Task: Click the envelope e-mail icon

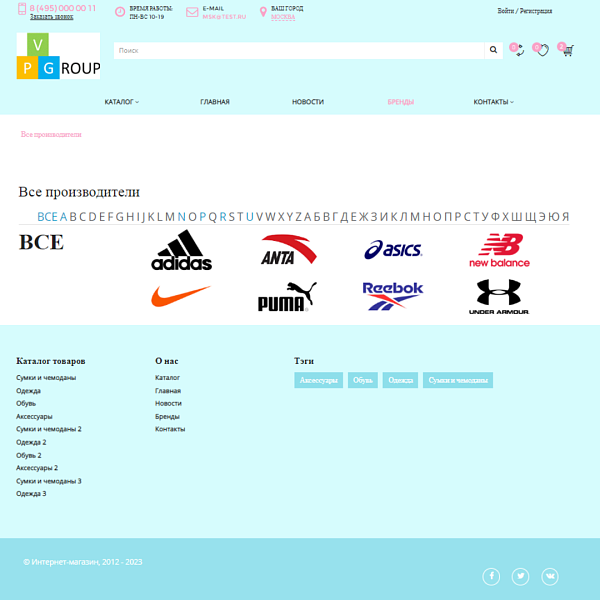Action: (x=192, y=12)
